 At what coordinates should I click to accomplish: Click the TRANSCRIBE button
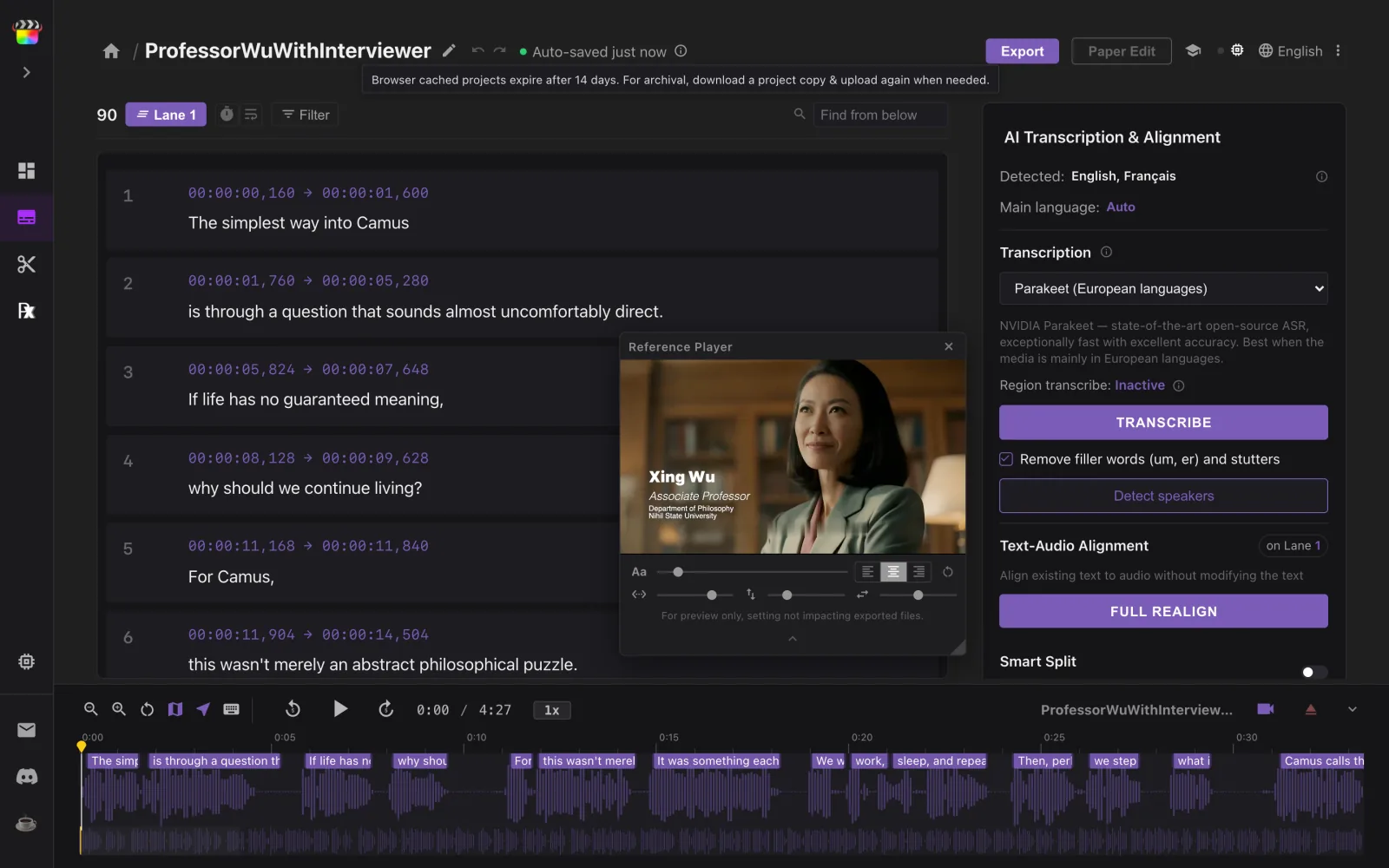tap(1163, 423)
